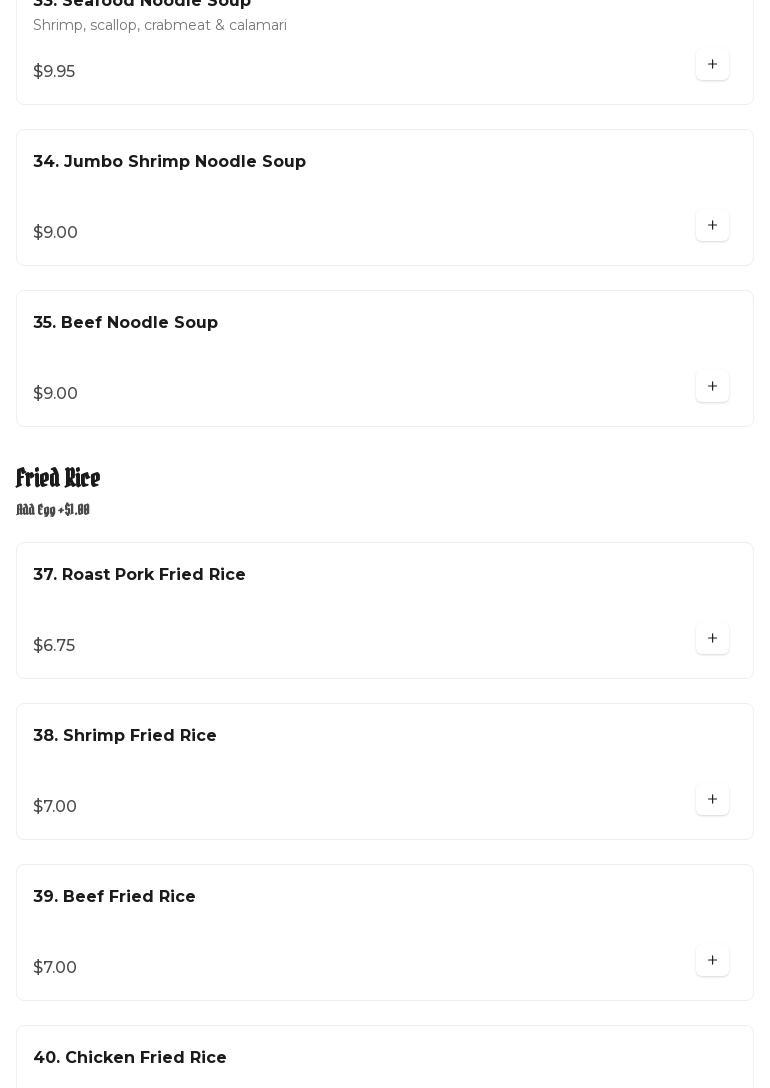The height and width of the screenshot is (1088, 770).
Task: Click $7.00 price under Beef Fried Rice
Action: 55,968
